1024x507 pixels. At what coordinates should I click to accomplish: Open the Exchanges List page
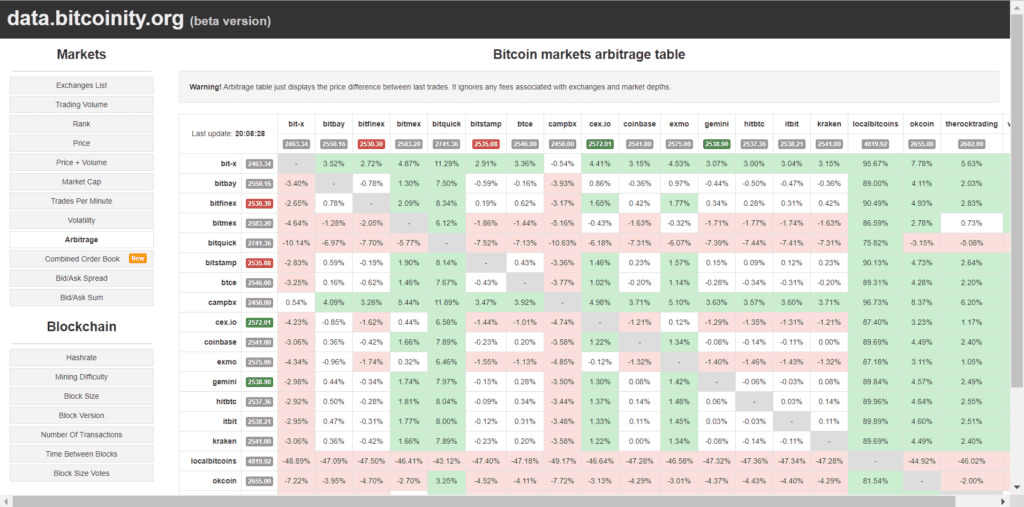coord(82,85)
